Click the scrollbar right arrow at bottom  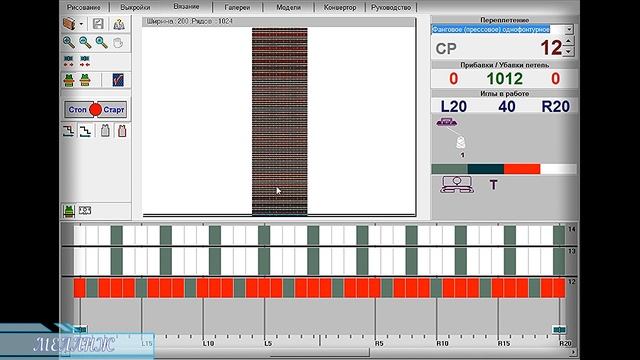click(573, 352)
